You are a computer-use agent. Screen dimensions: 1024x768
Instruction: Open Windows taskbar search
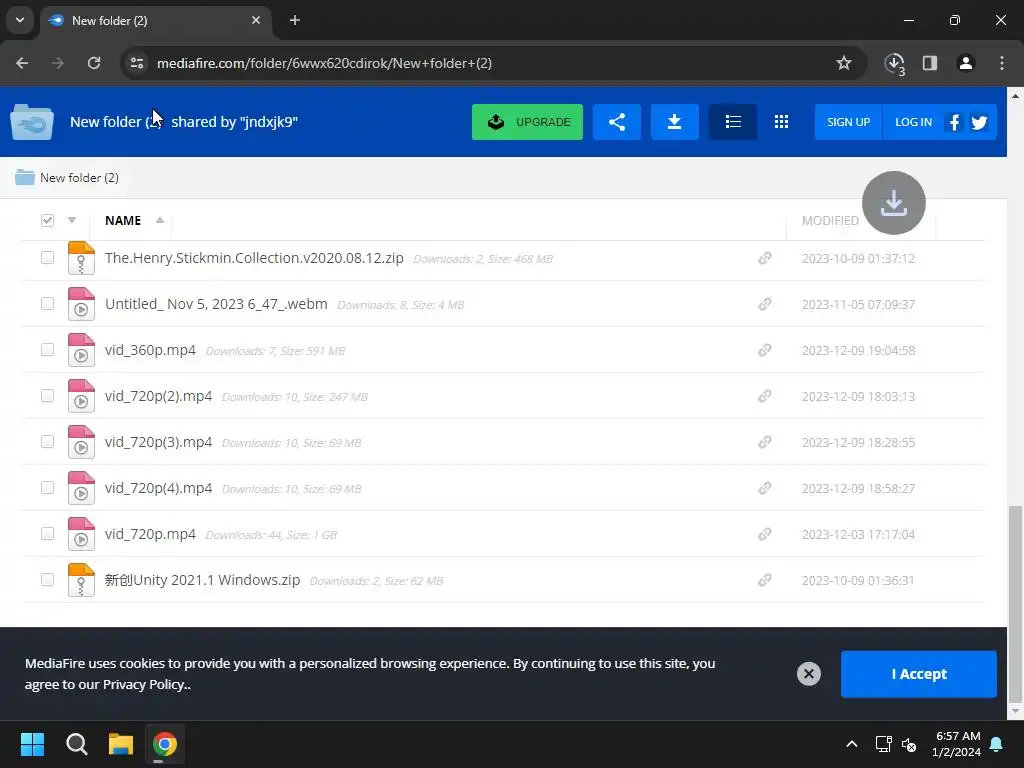click(x=76, y=744)
